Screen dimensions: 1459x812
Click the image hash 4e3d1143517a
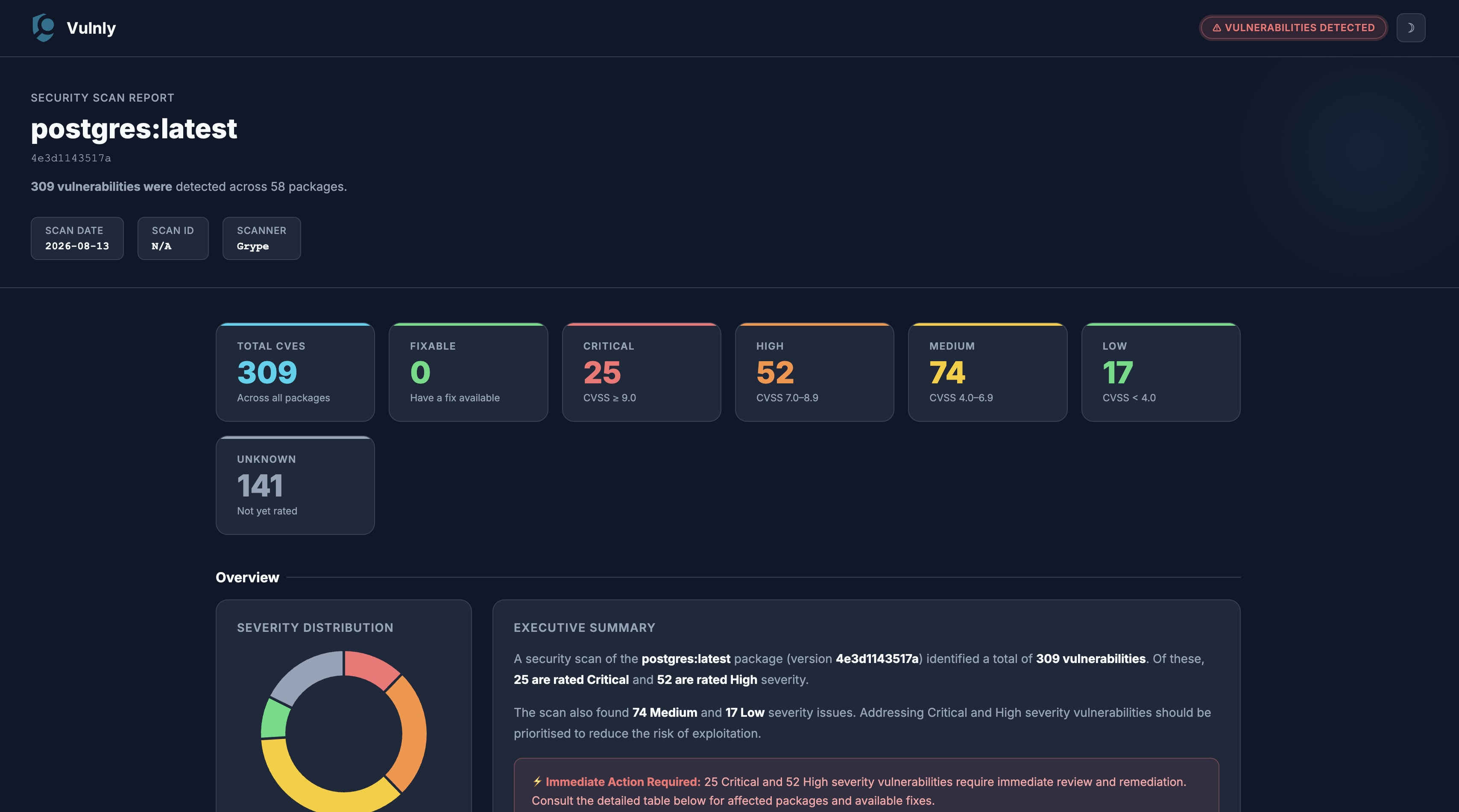pyautogui.click(x=71, y=158)
